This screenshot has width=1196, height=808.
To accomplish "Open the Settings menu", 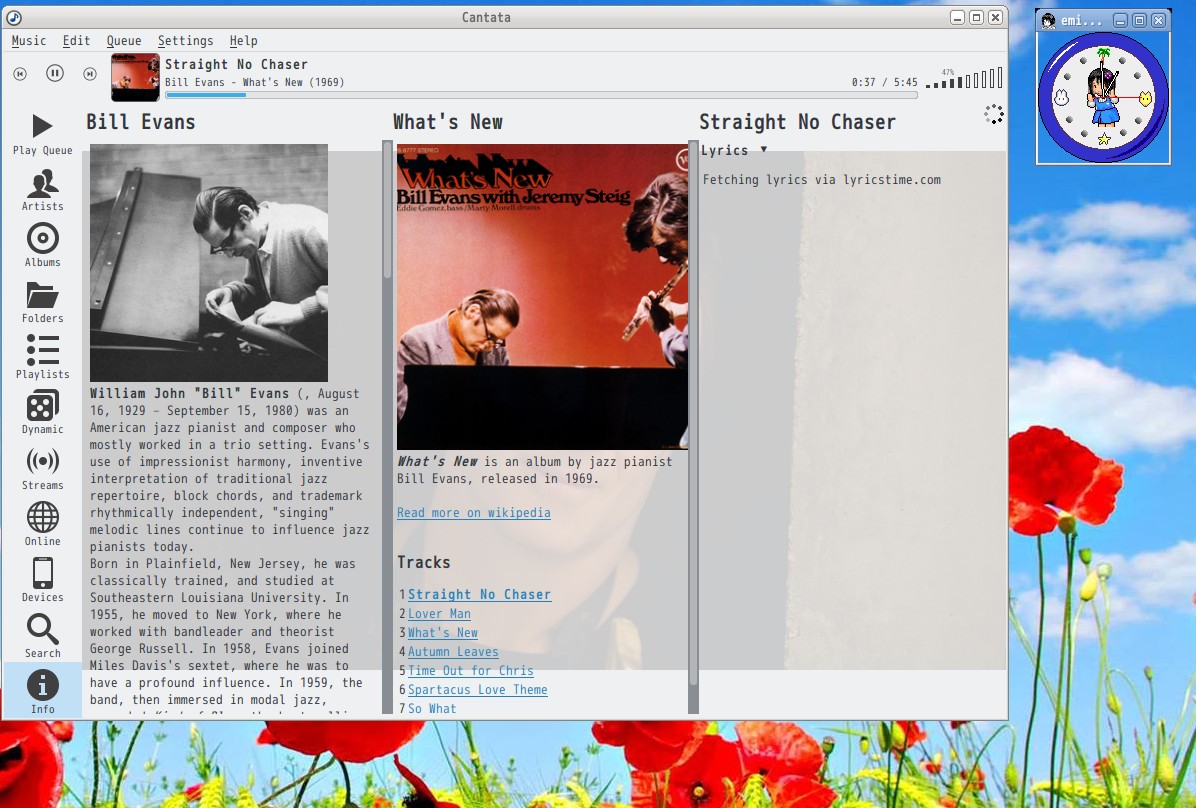I will tap(186, 41).
